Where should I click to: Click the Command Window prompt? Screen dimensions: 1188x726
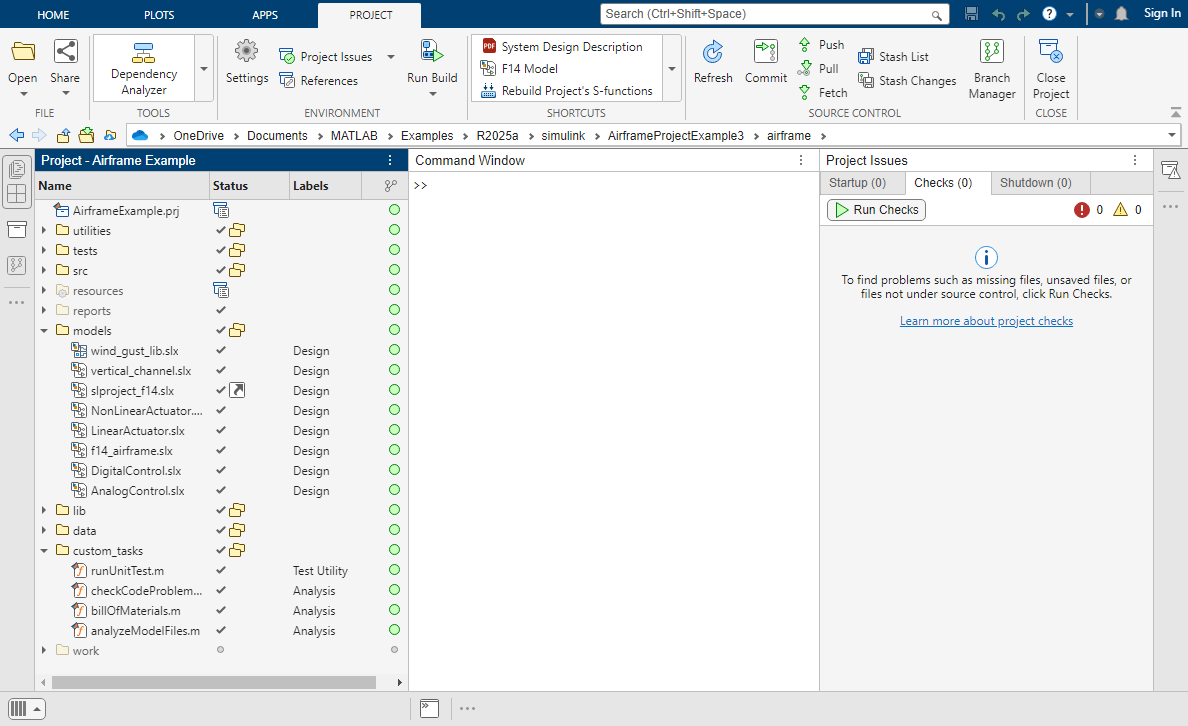420,186
